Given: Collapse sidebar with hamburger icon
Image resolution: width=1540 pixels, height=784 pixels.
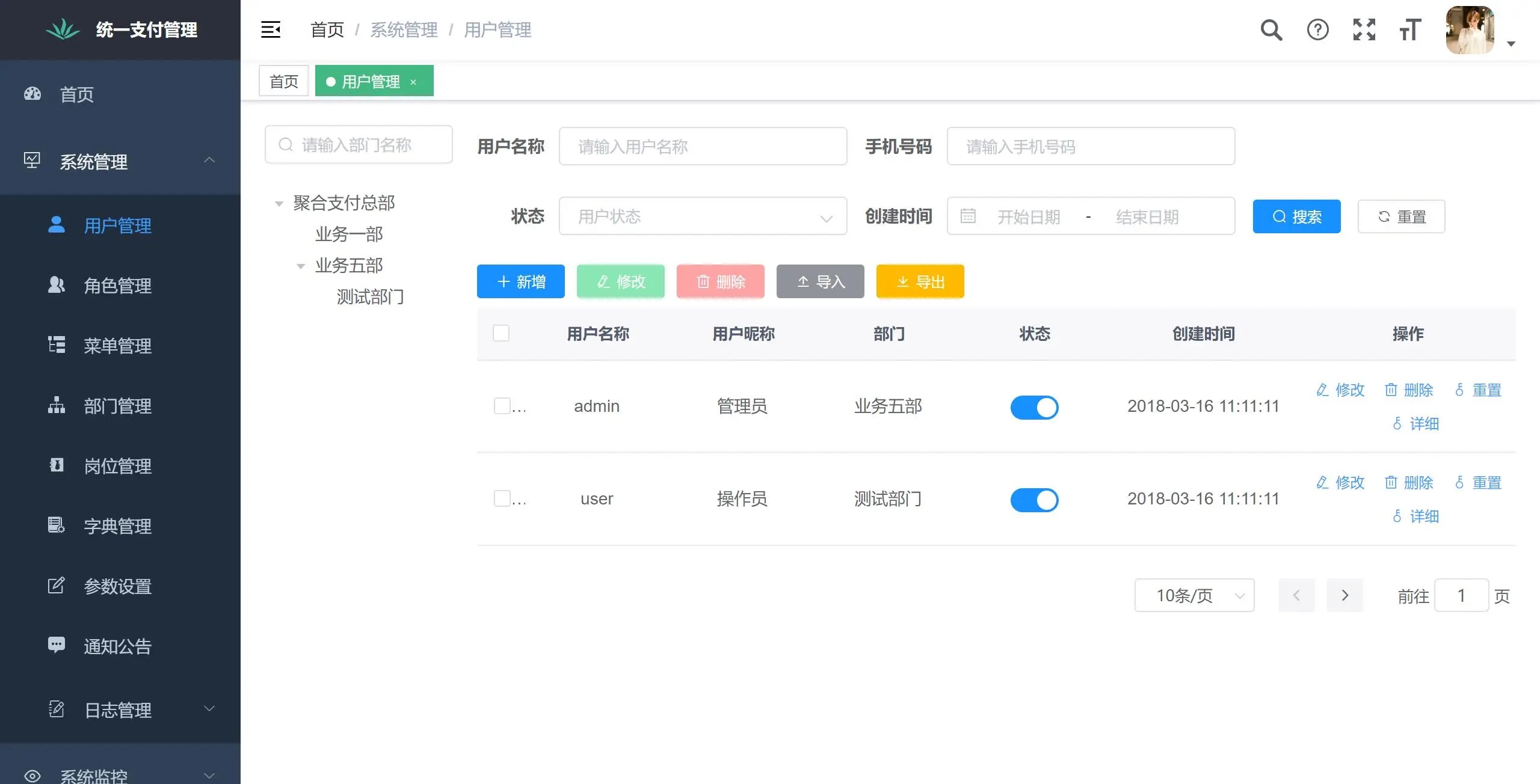Looking at the screenshot, I should [270, 29].
